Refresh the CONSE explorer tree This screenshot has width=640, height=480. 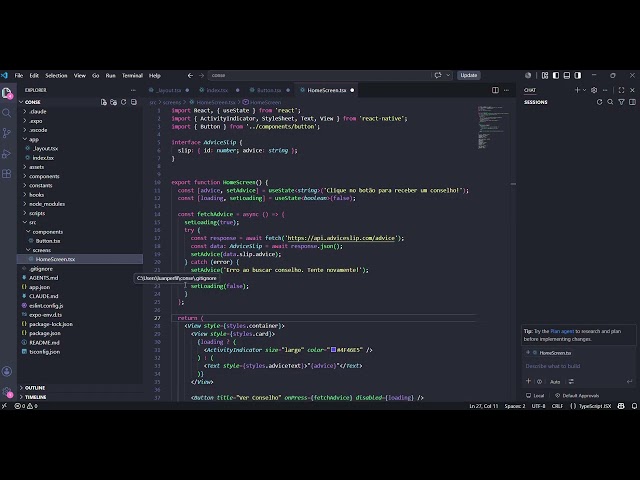coord(124,102)
